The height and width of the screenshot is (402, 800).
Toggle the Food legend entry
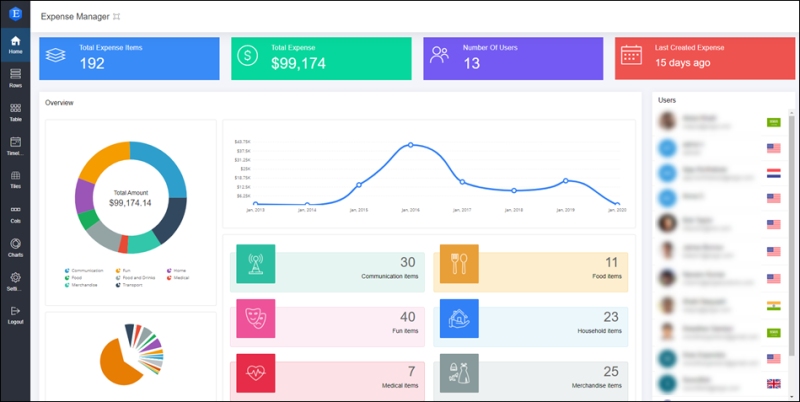pyautogui.click(x=73, y=278)
